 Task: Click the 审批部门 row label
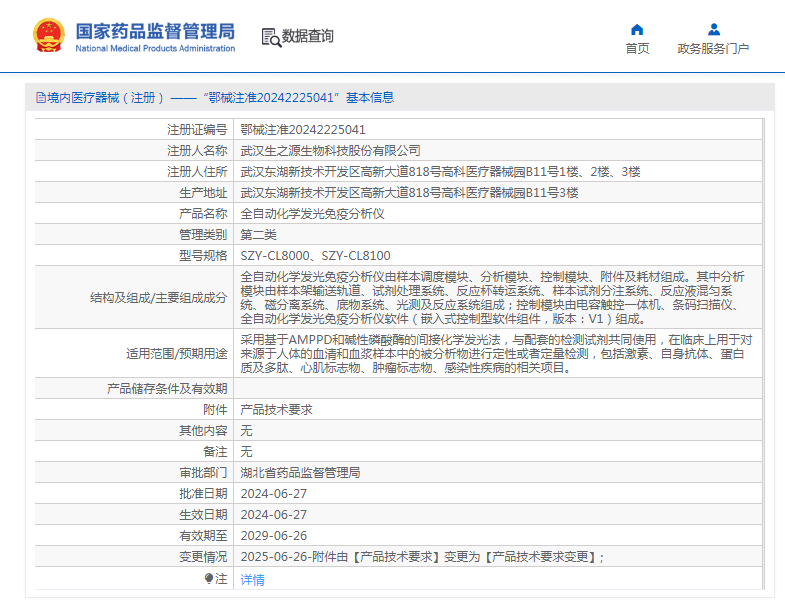(203, 473)
